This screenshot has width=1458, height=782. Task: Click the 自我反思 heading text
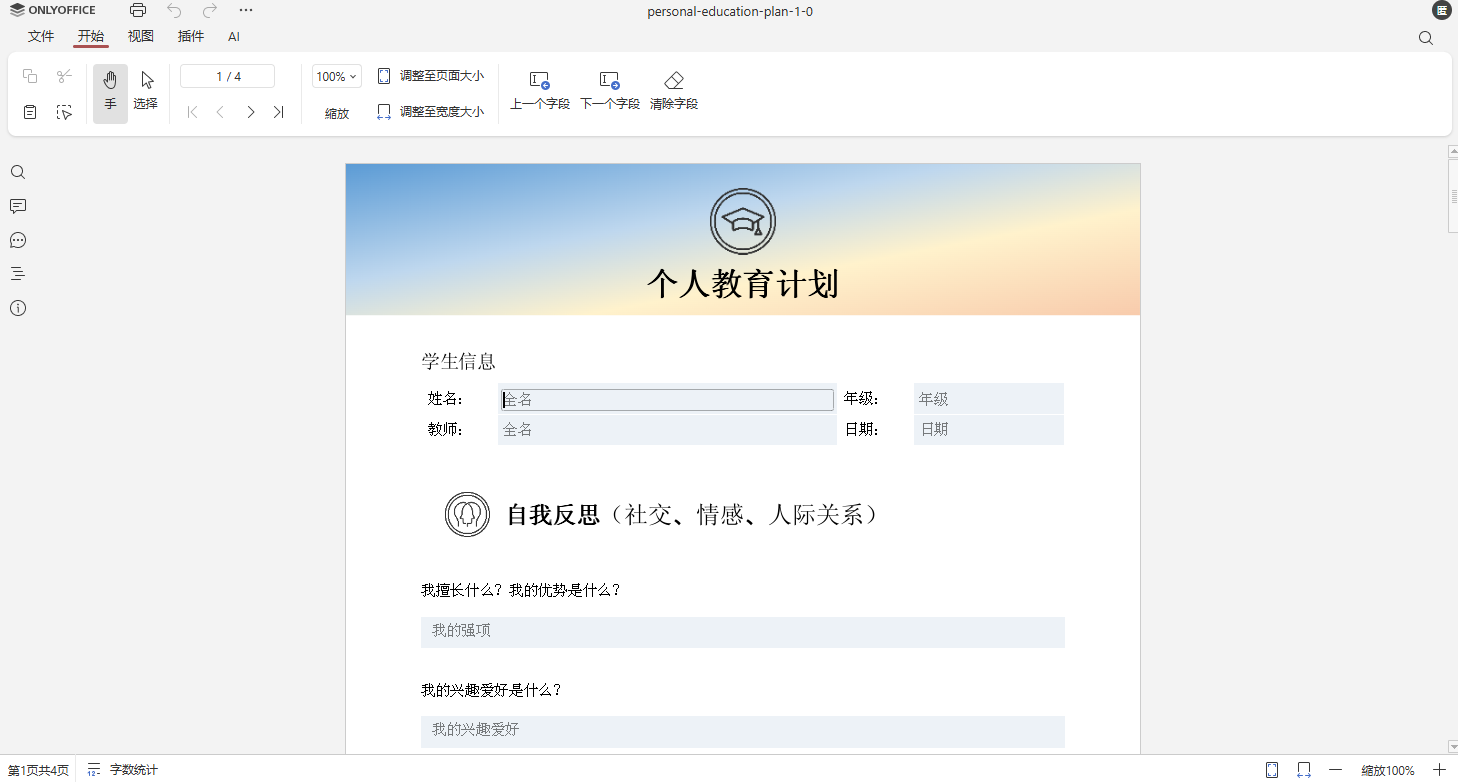[553, 514]
